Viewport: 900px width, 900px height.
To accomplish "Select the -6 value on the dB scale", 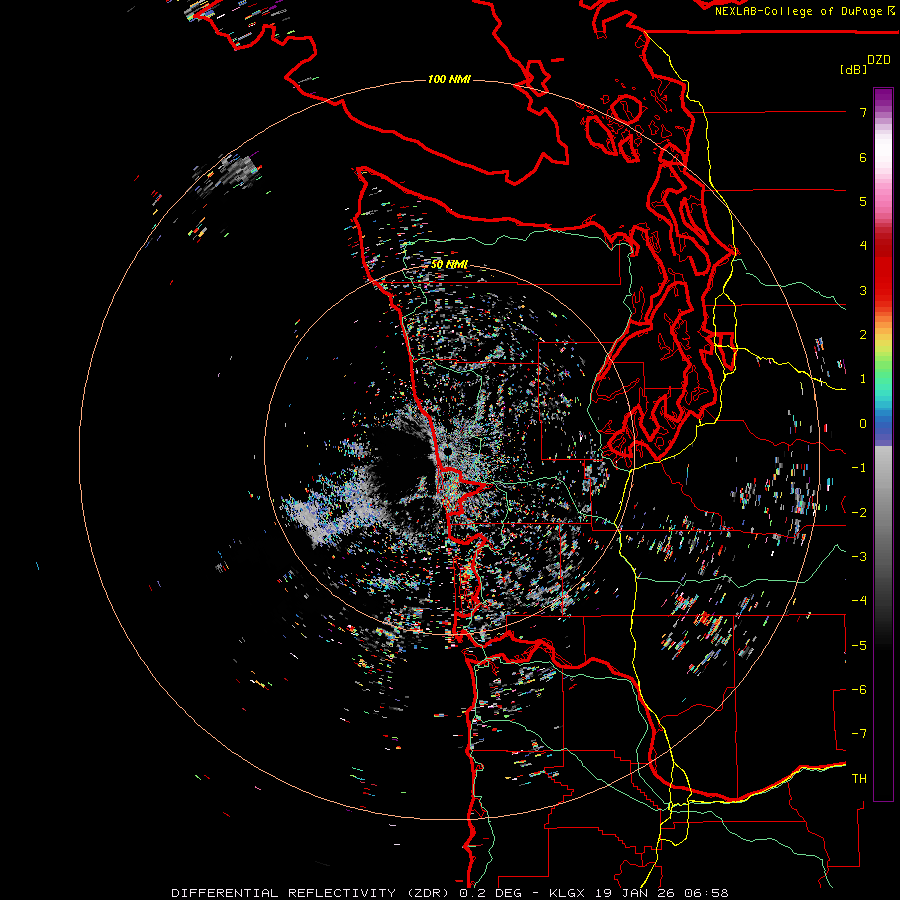I will 859,689.
